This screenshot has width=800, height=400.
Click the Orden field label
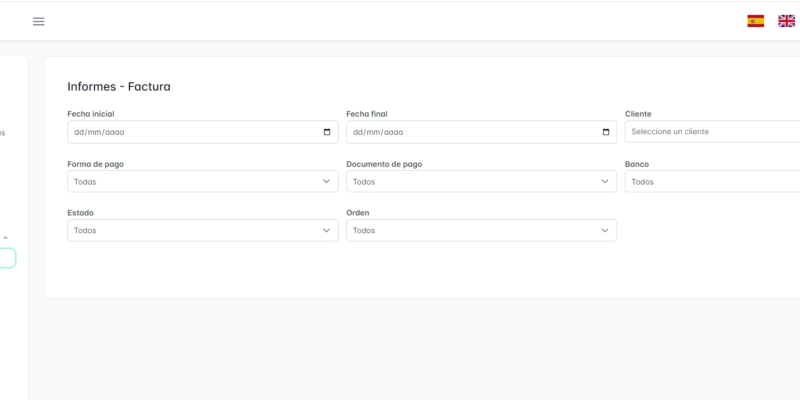[358, 213]
